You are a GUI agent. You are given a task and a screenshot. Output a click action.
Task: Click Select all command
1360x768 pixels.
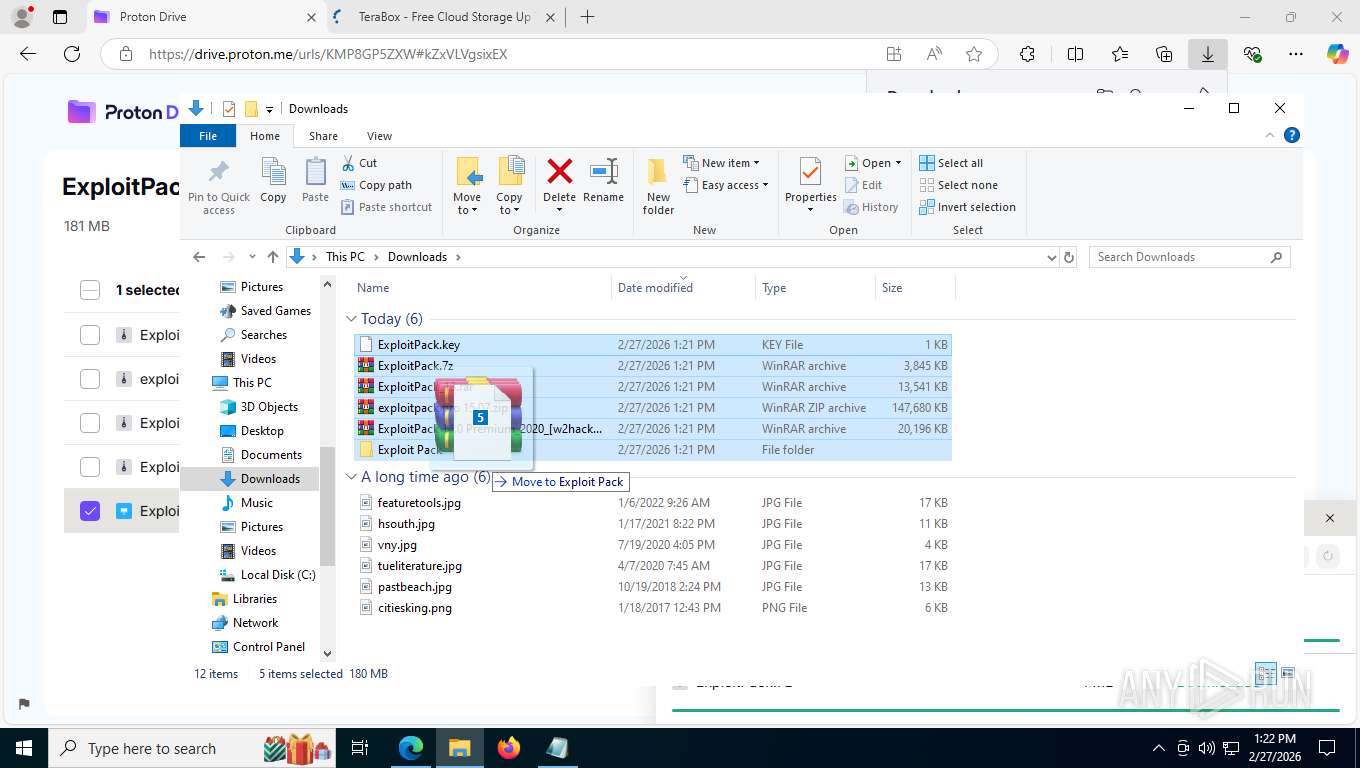(951, 163)
